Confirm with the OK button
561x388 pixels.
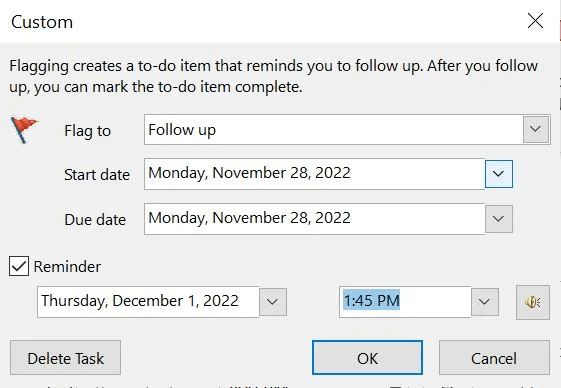(367, 358)
